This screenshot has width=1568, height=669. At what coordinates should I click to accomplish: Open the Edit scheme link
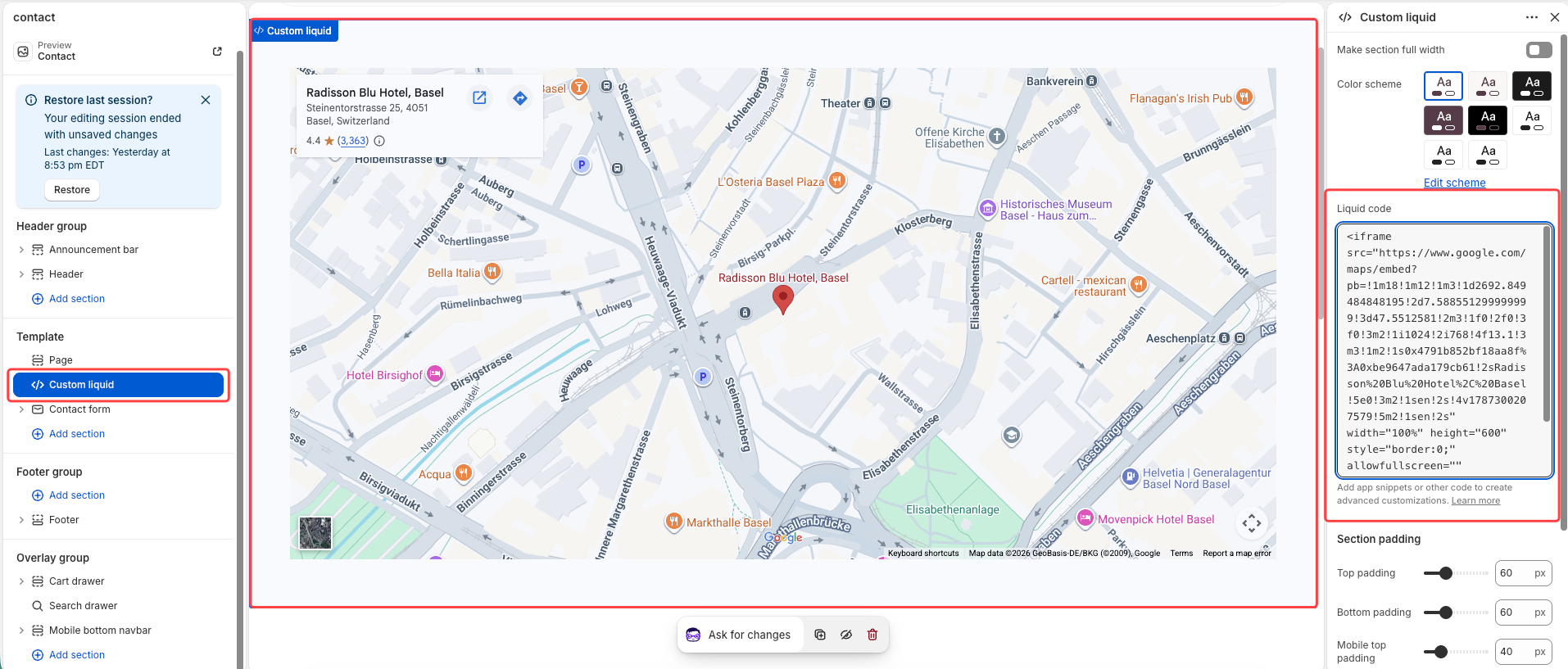pos(1454,183)
